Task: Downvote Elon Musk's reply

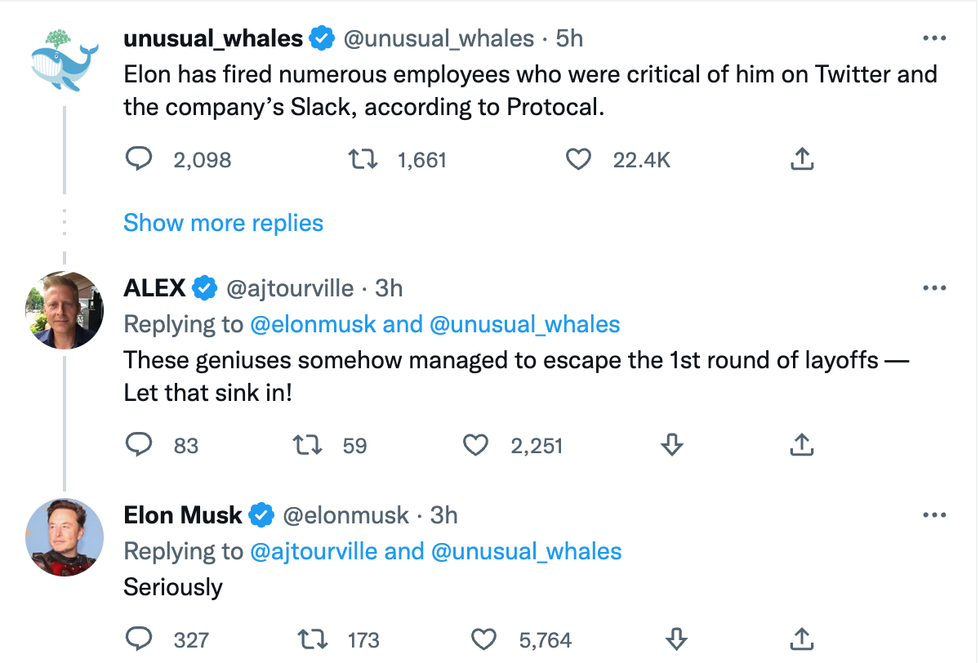Action: [676, 639]
